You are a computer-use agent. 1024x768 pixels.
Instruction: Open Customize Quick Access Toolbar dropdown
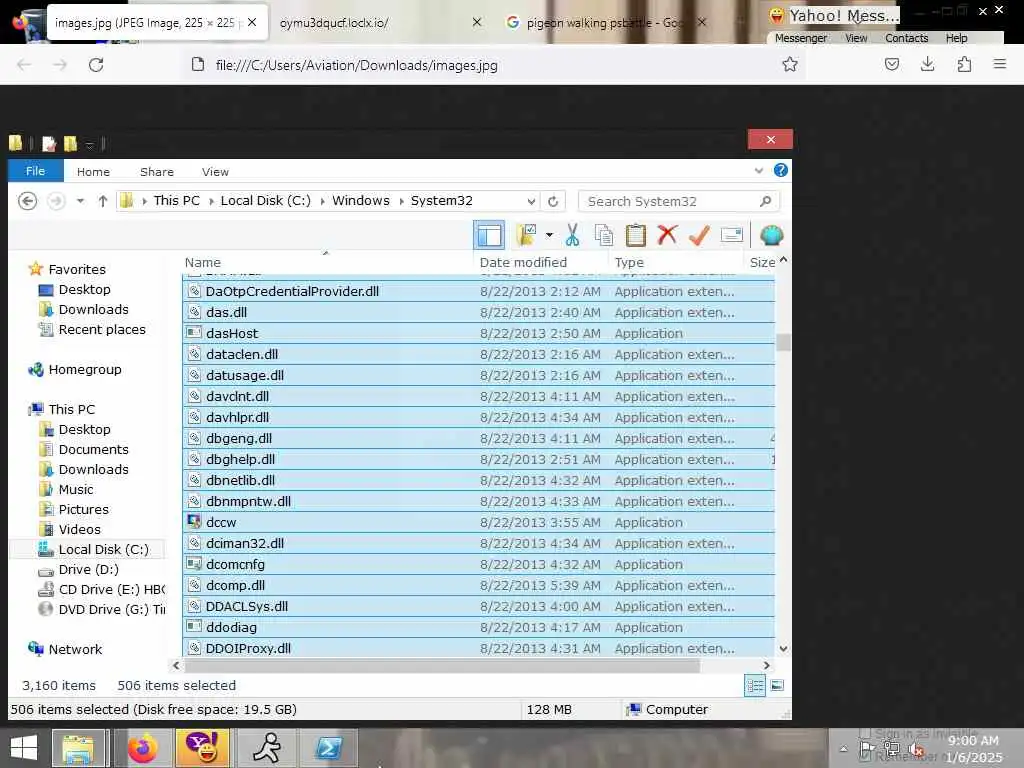pyautogui.click(x=90, y=144)
